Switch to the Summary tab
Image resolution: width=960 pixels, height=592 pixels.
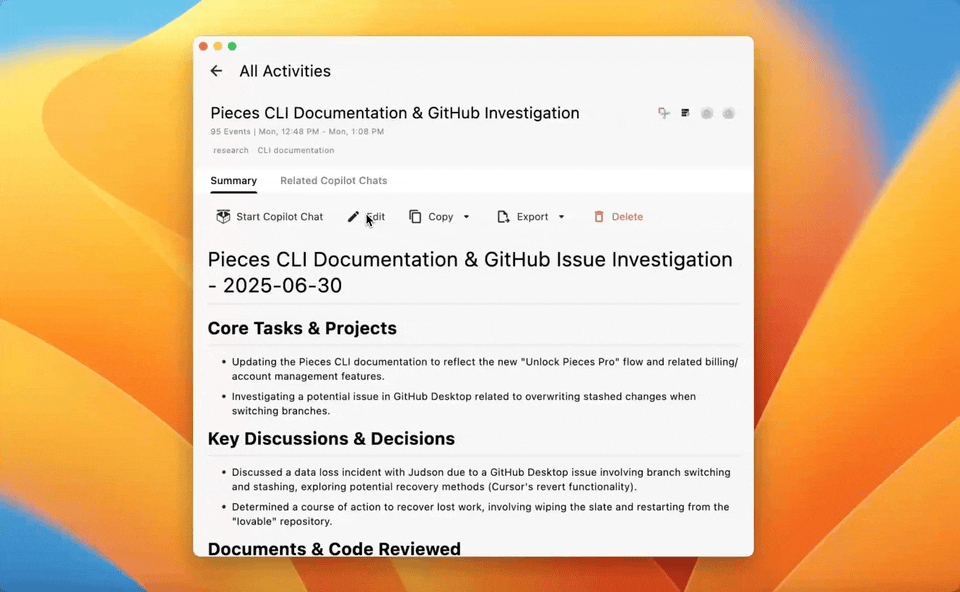point(233,181)
